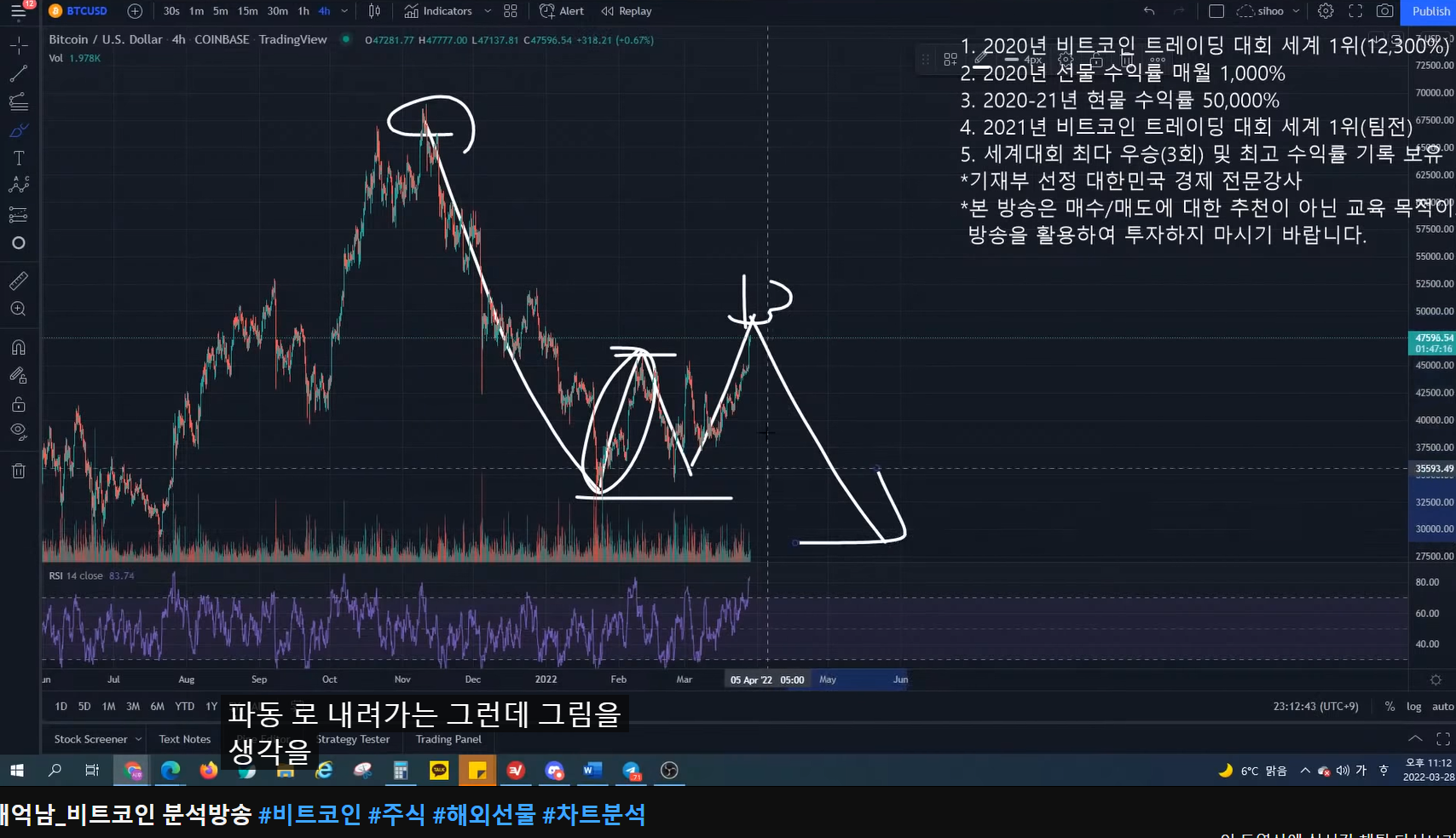Open the candlestick chart style selector
1456x838 pixels.
click(x=374, y=11)
